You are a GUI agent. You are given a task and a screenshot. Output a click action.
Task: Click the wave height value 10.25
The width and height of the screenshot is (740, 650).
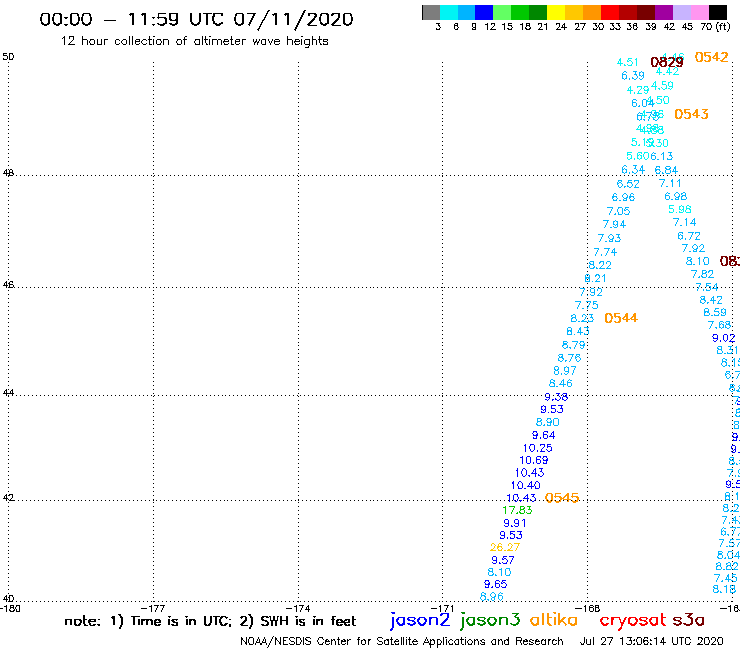pyautogui.click(x=538, y=448)
